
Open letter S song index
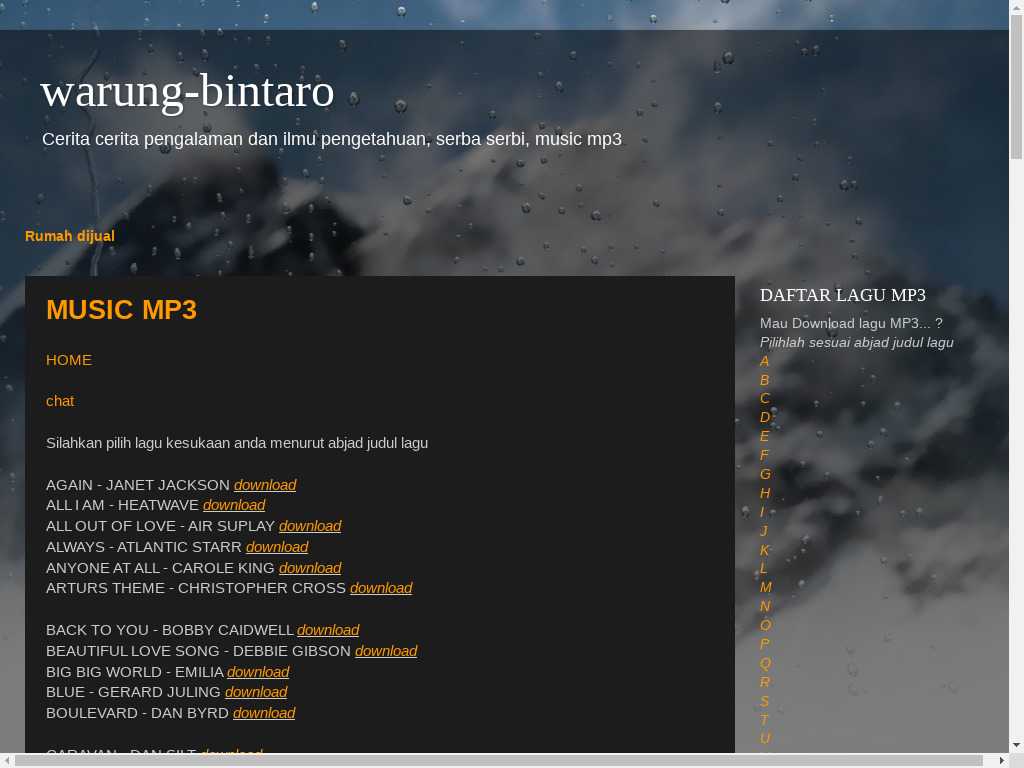[x=765, y=701]
